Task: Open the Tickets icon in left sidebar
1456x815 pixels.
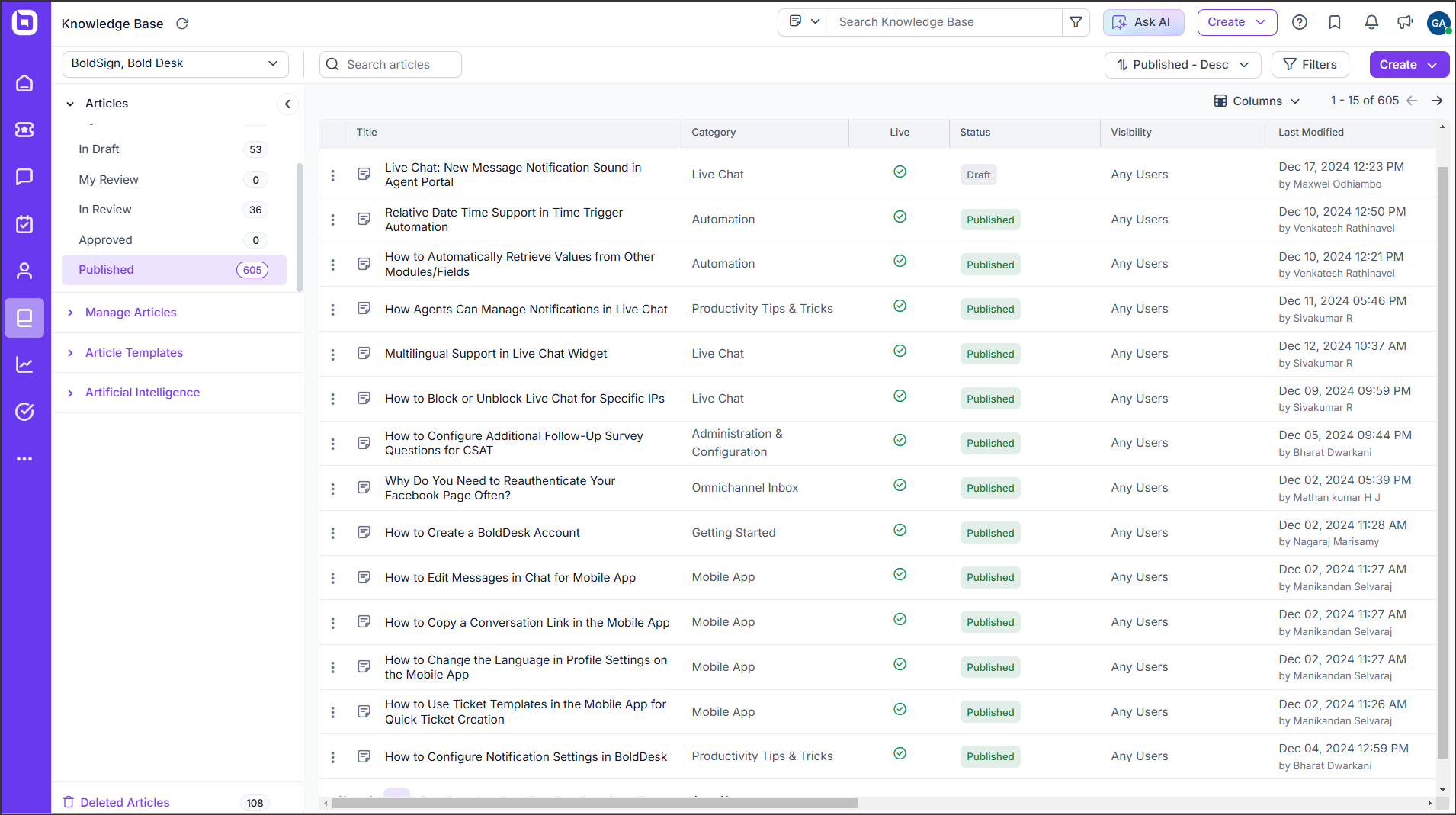Action: click(x=24, y=130)
